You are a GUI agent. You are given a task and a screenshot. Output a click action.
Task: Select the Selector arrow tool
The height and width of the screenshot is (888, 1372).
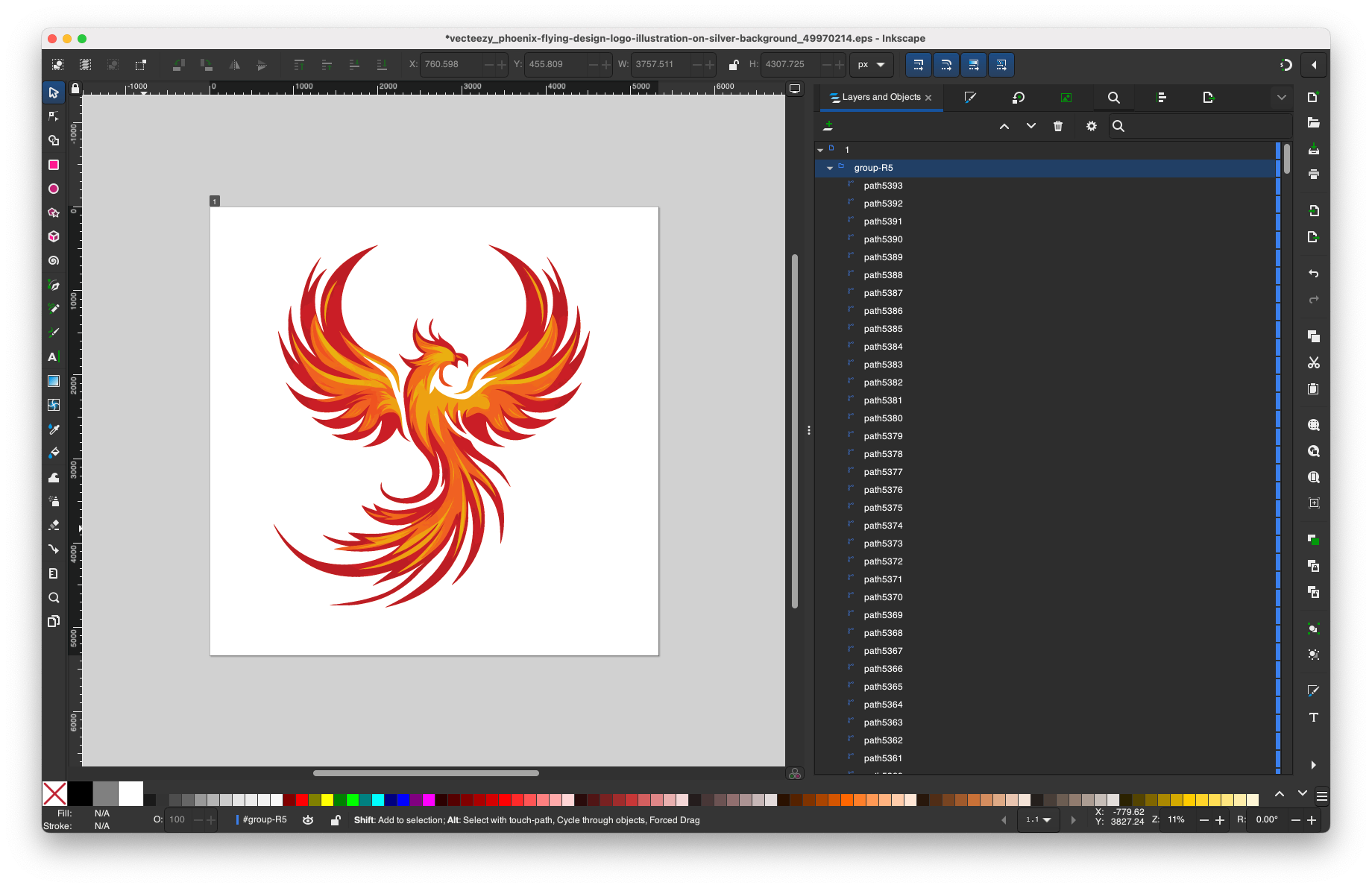[x=54, y=92]
